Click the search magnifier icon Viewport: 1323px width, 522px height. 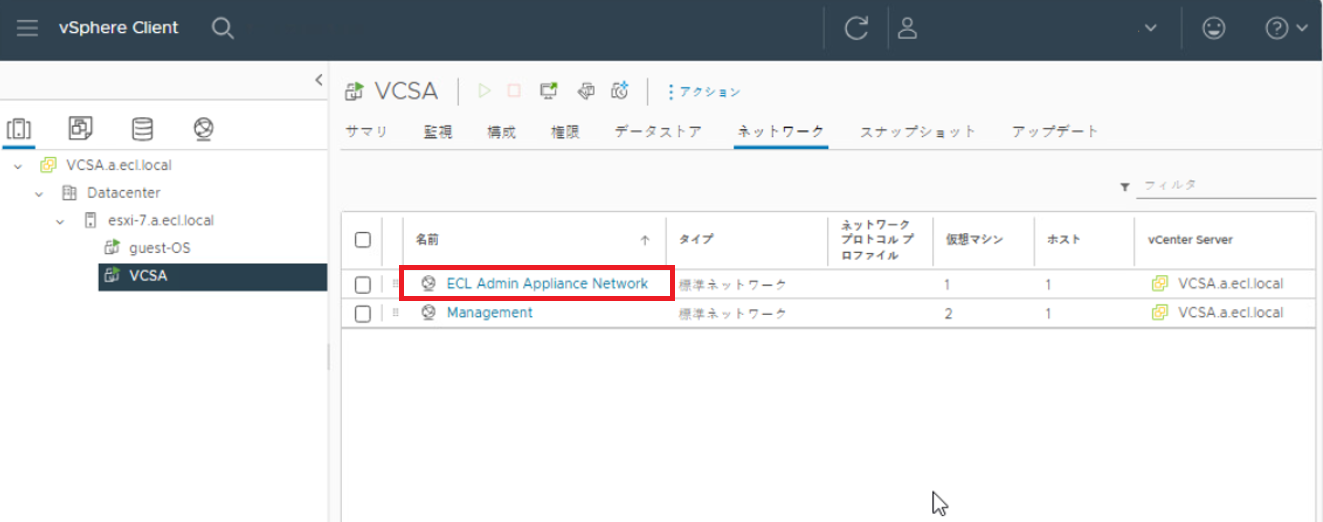(x=223, y=28)
